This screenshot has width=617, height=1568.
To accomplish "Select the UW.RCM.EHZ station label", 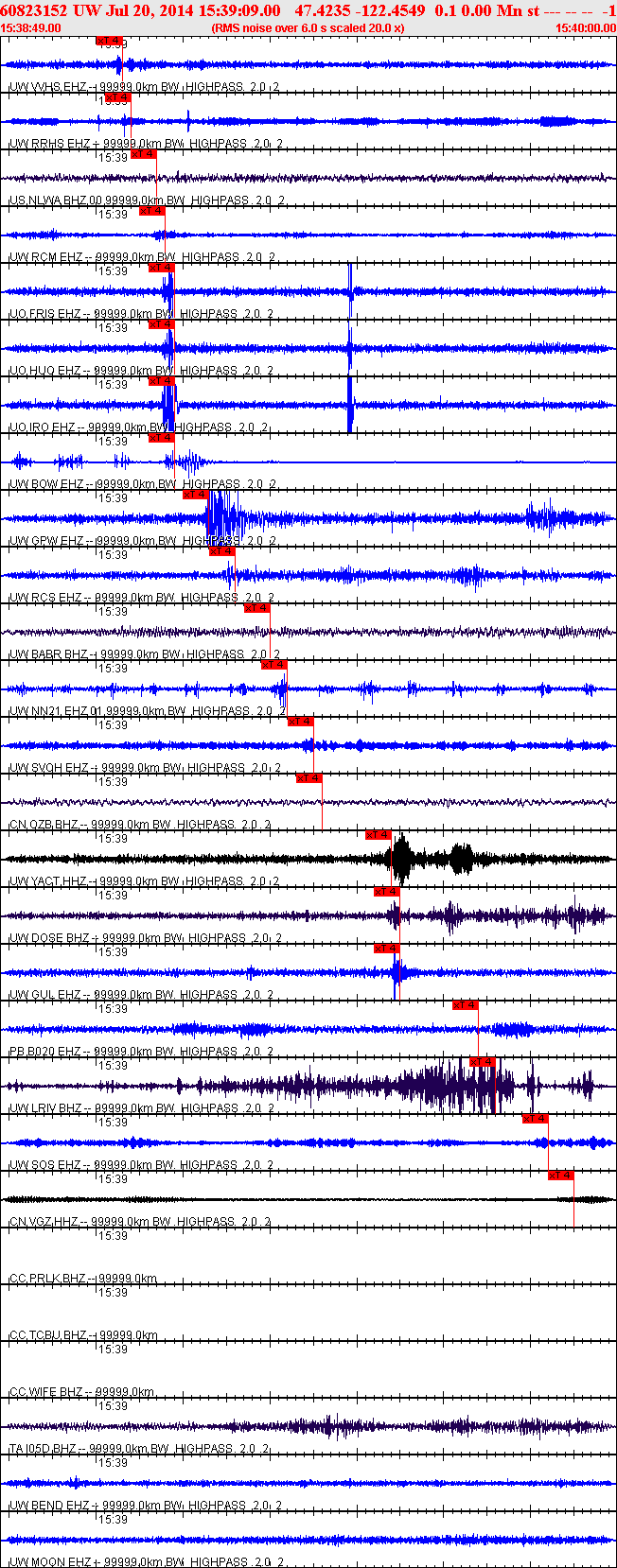I will [142, 257].
